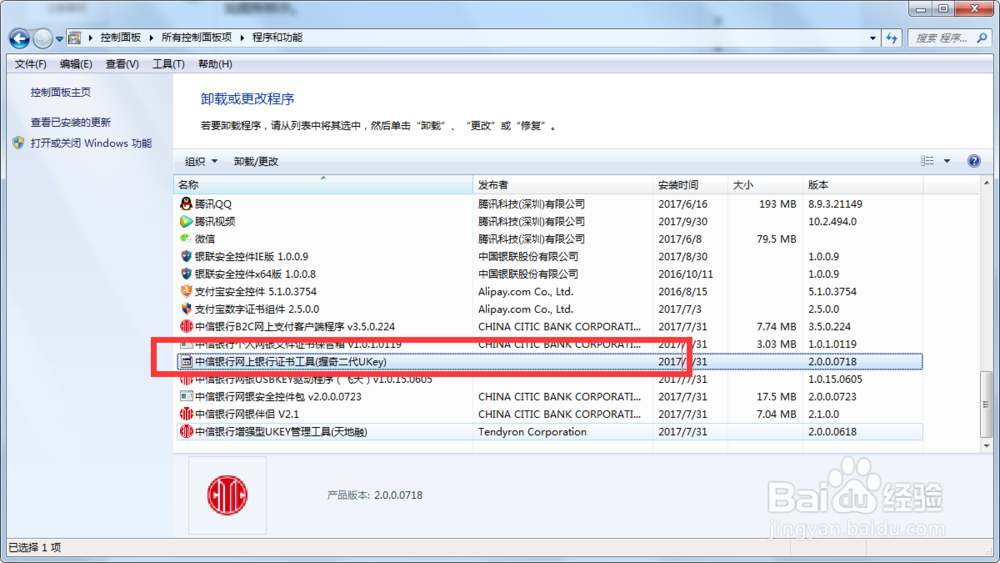Screen dimensions: 1000x563
Task: Open the recent pages dropdown arrow
Action: click(59, 39)
